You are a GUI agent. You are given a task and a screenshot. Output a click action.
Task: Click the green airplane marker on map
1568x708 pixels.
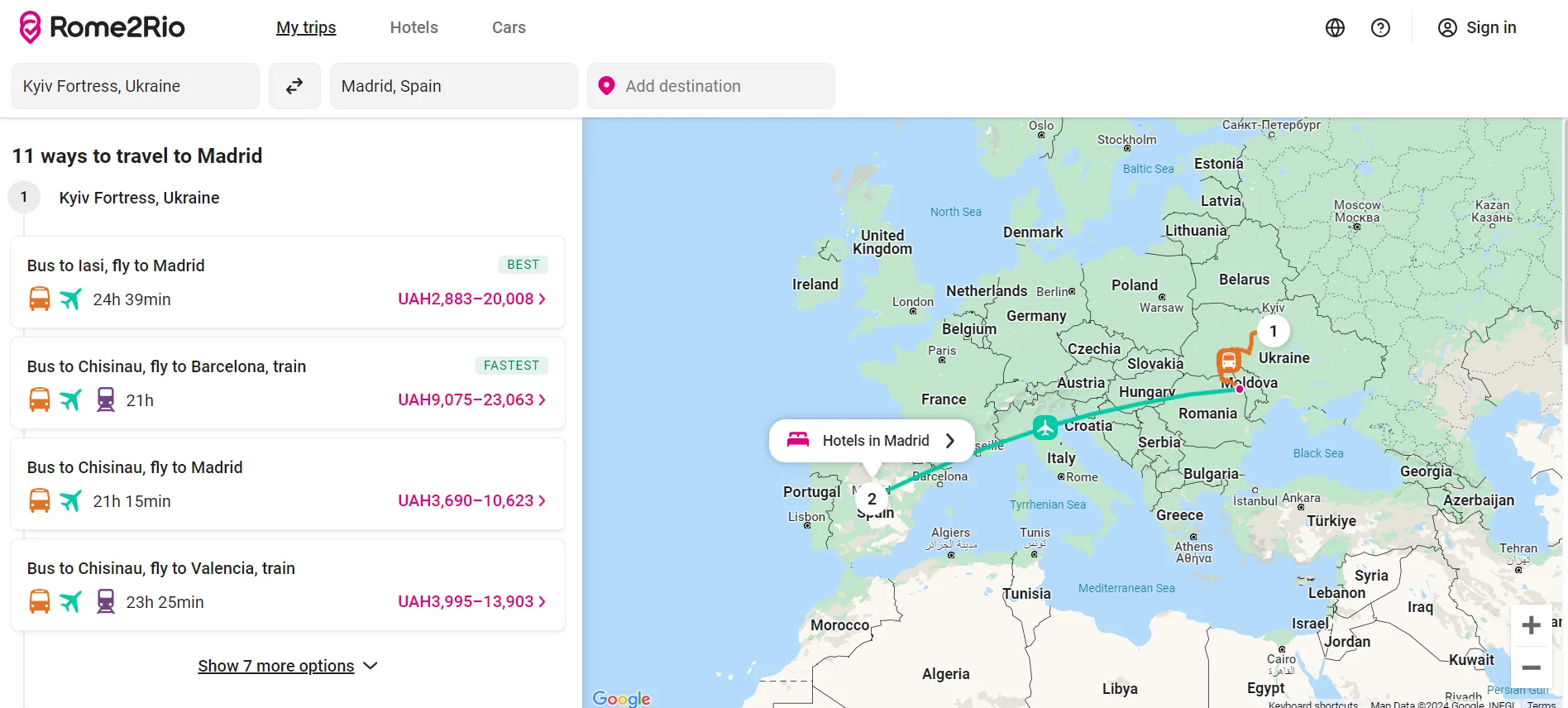(1045, 428)
